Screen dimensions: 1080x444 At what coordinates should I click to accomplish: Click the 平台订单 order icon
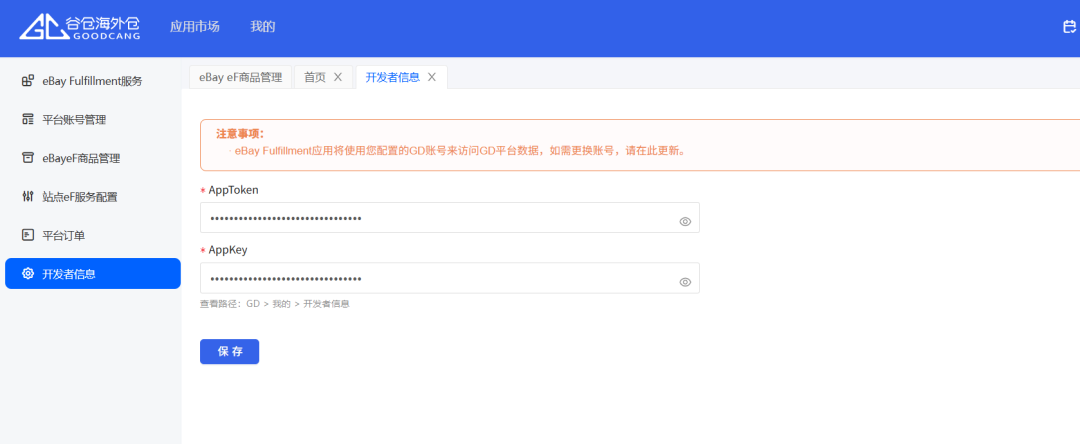point(28,235)
